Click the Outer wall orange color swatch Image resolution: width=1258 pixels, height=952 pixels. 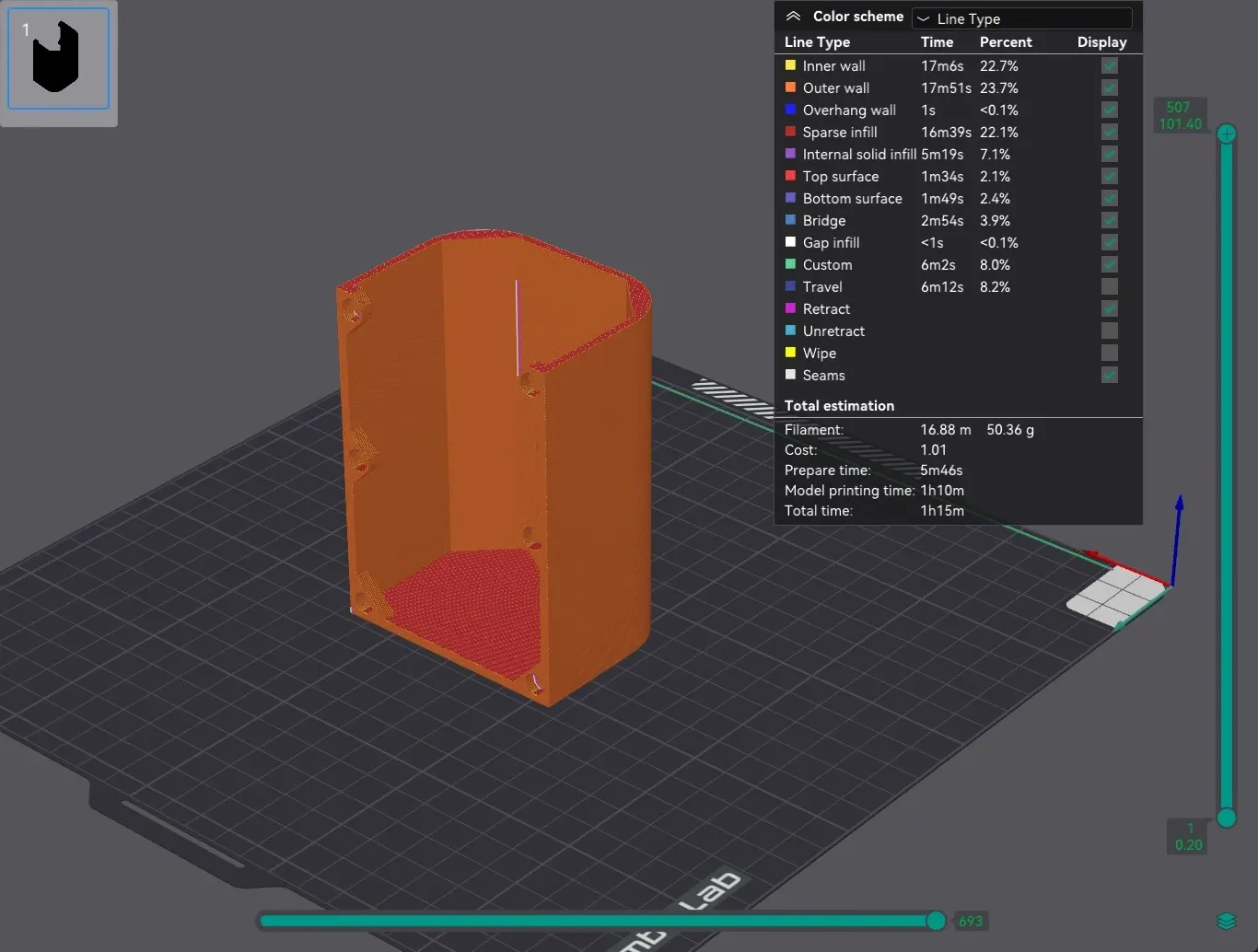click(790, 87)
